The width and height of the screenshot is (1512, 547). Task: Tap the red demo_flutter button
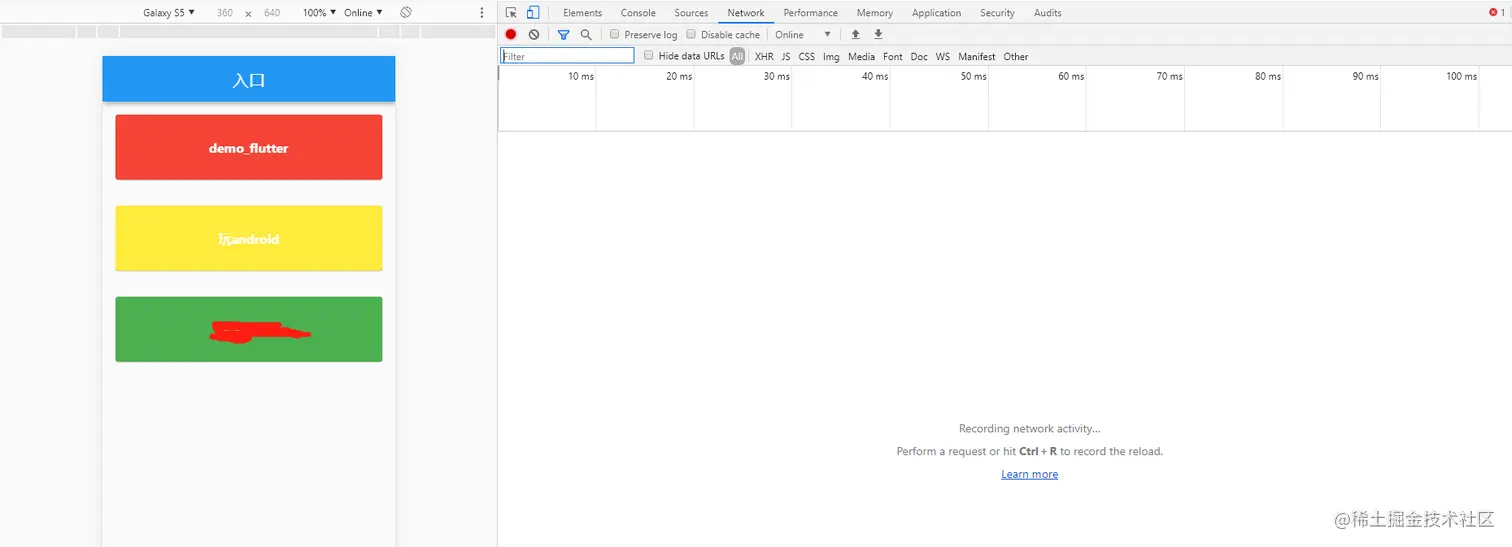(249, 147)
